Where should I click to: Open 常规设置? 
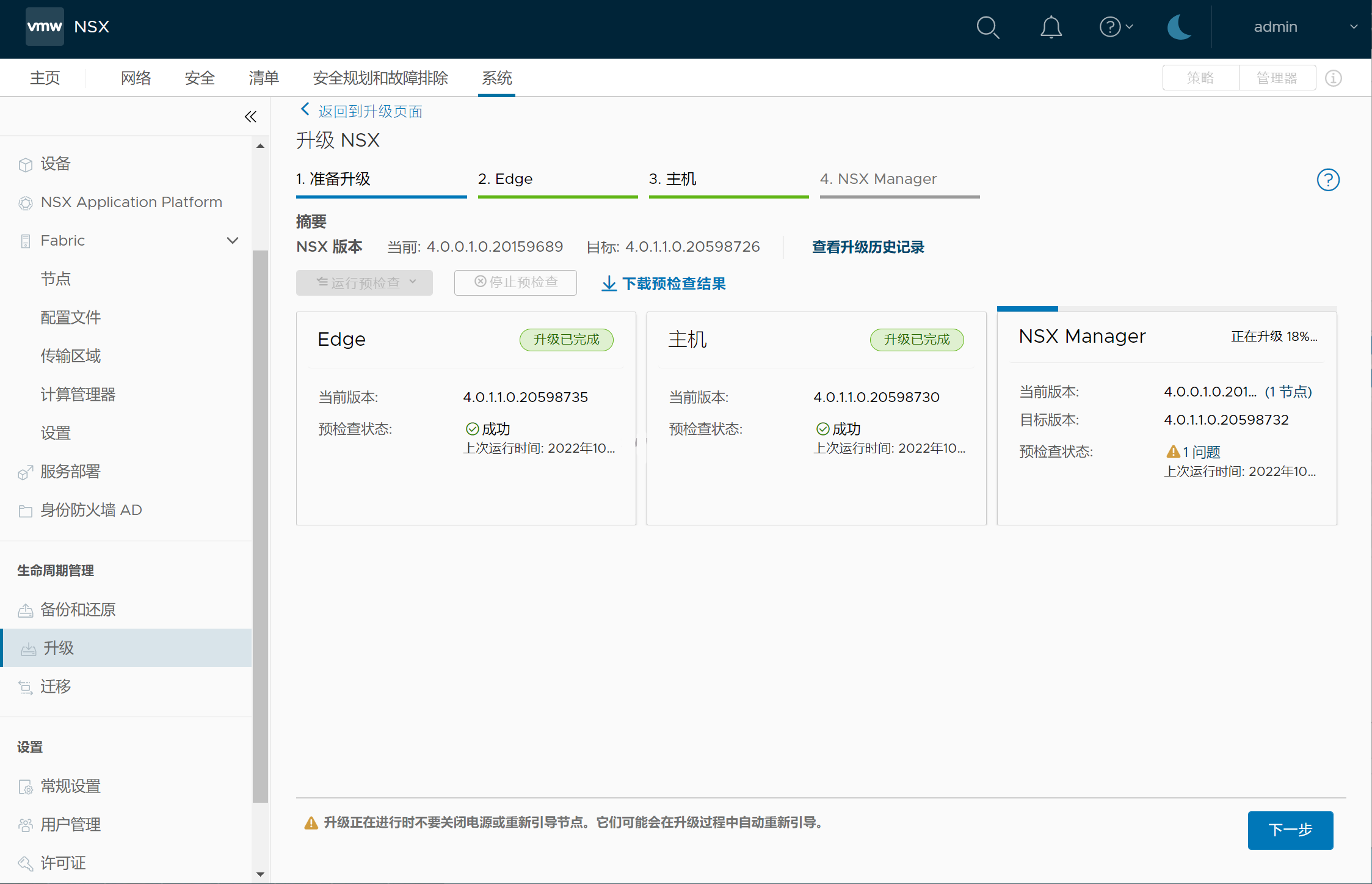point(71,786)
